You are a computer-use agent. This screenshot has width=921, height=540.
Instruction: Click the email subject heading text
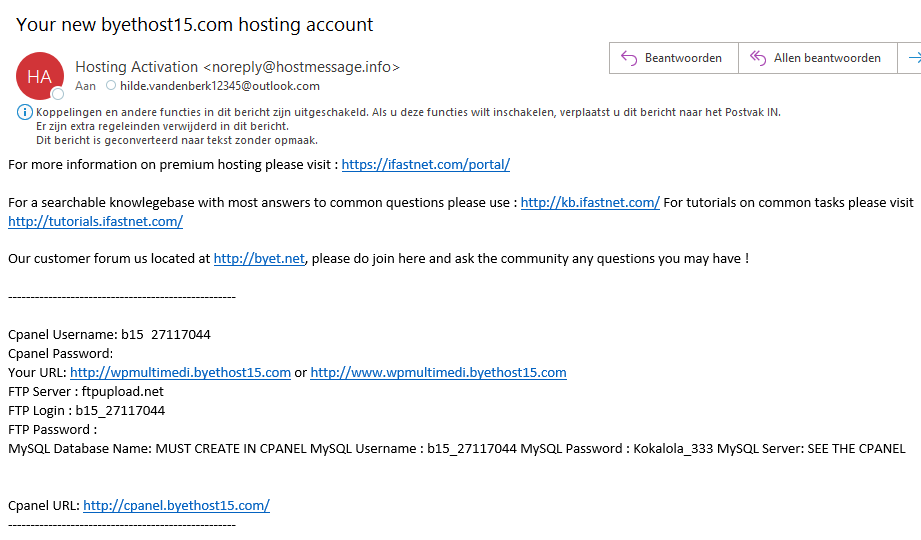194,25
